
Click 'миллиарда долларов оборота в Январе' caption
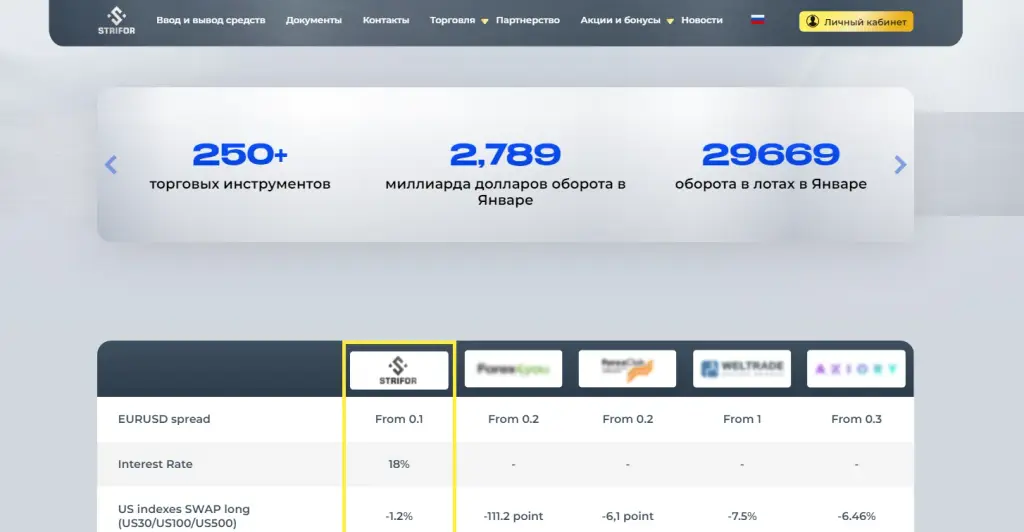coord(505,192)
